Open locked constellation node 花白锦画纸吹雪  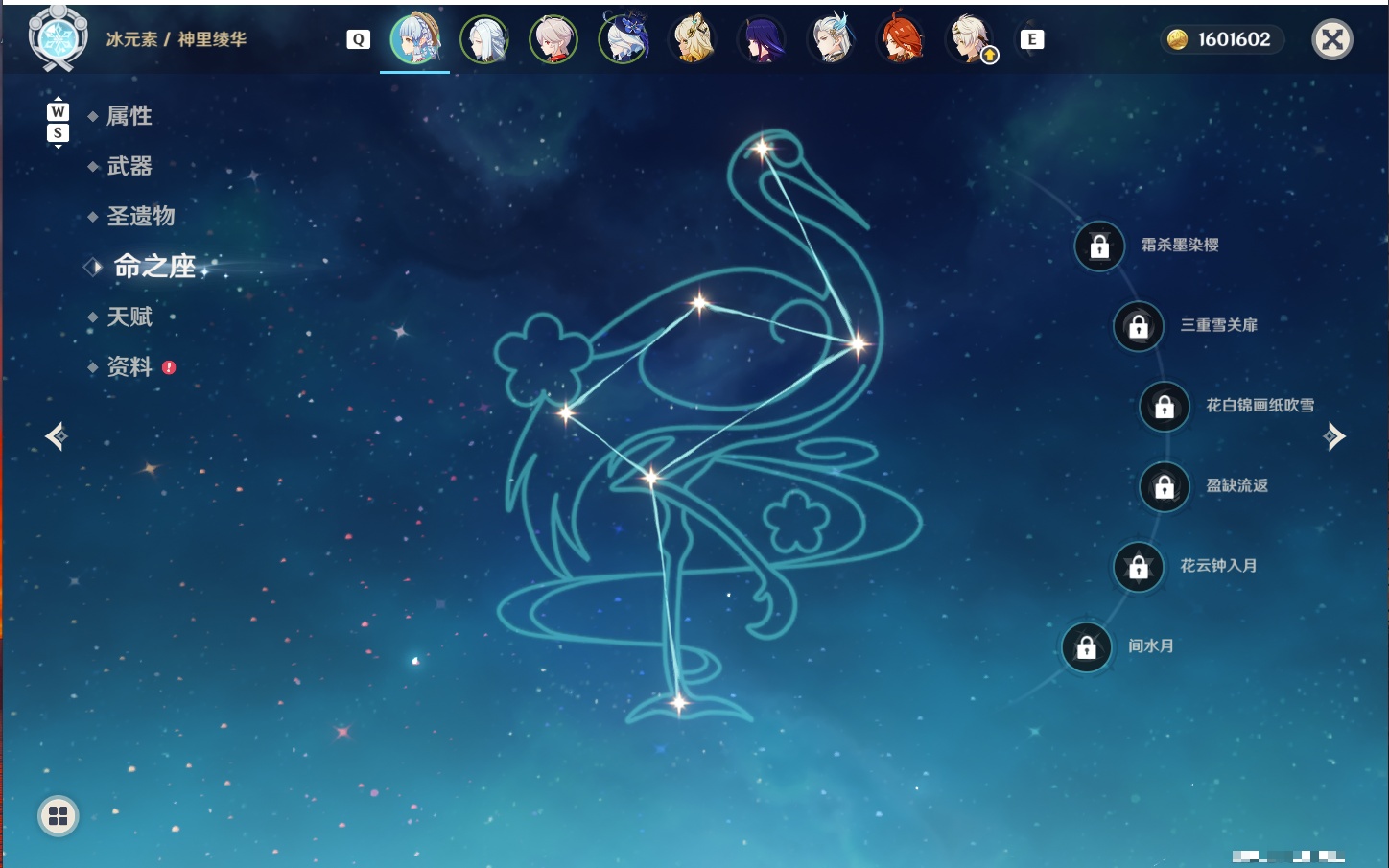click(1165, 407)
